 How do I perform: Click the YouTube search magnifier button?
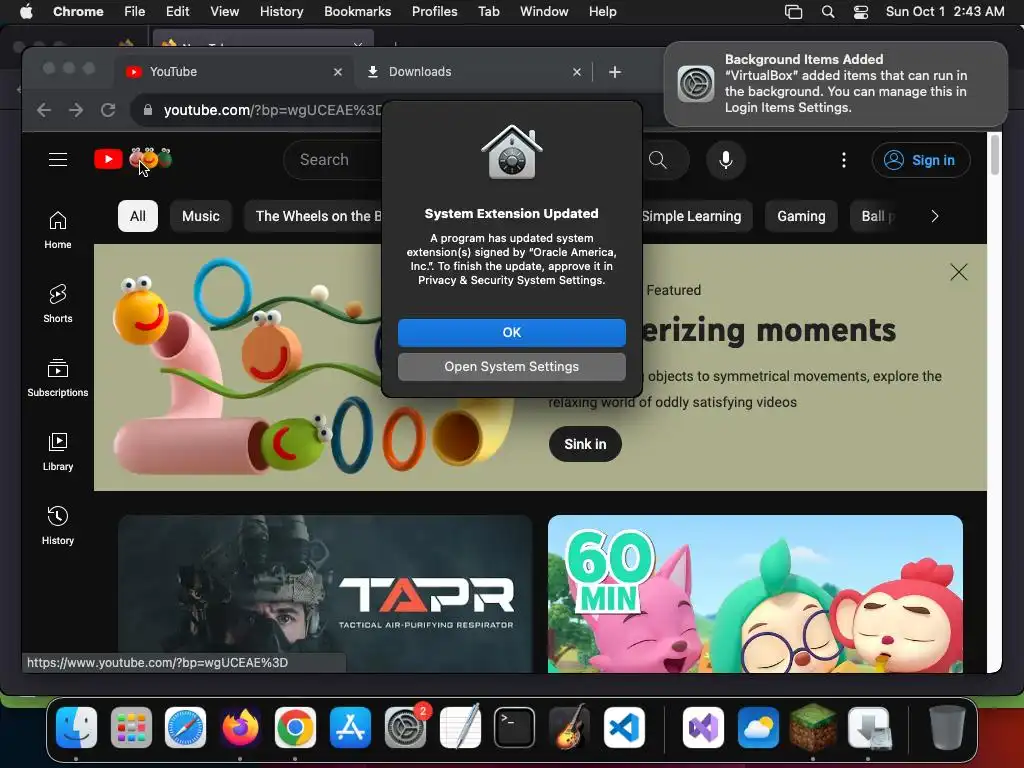point(658,160)
